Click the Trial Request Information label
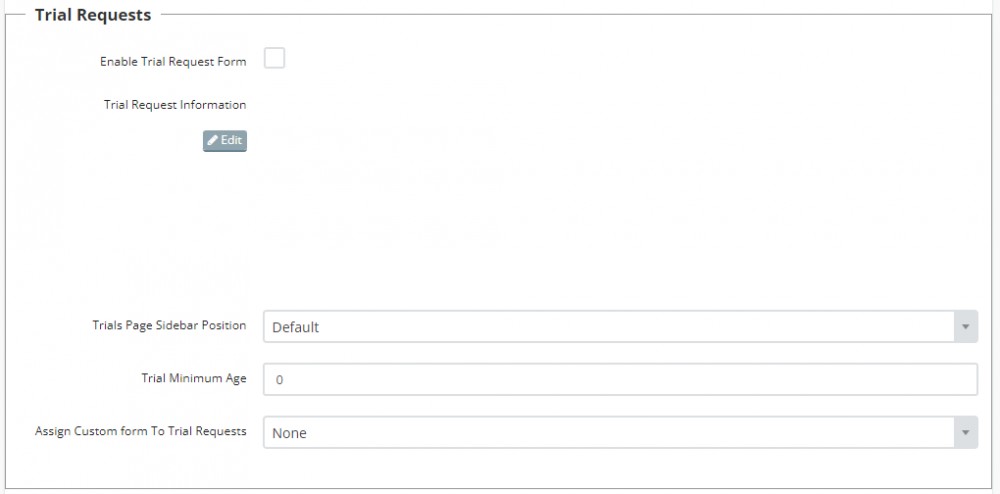1000x494 pixels. click(x=175, y=104)
